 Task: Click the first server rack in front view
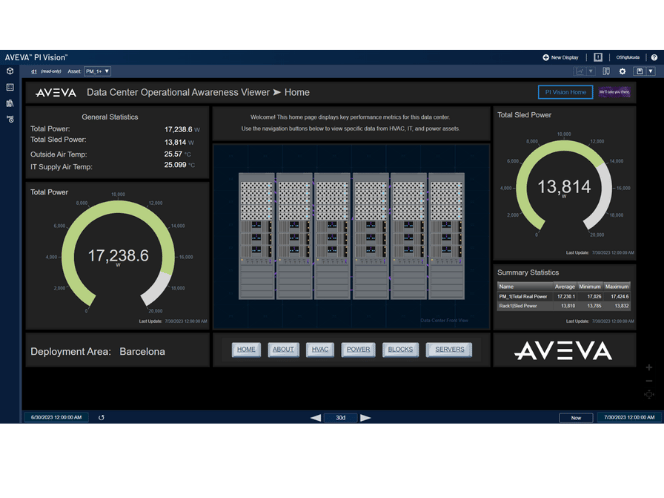[x=256, y=236]
